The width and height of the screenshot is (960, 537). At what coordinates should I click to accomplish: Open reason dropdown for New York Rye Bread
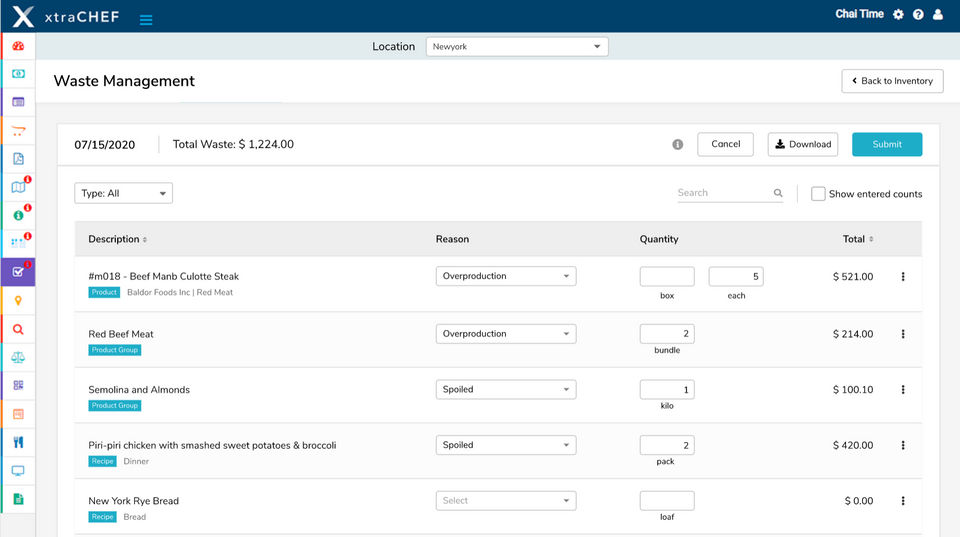[x=506, y=501]
